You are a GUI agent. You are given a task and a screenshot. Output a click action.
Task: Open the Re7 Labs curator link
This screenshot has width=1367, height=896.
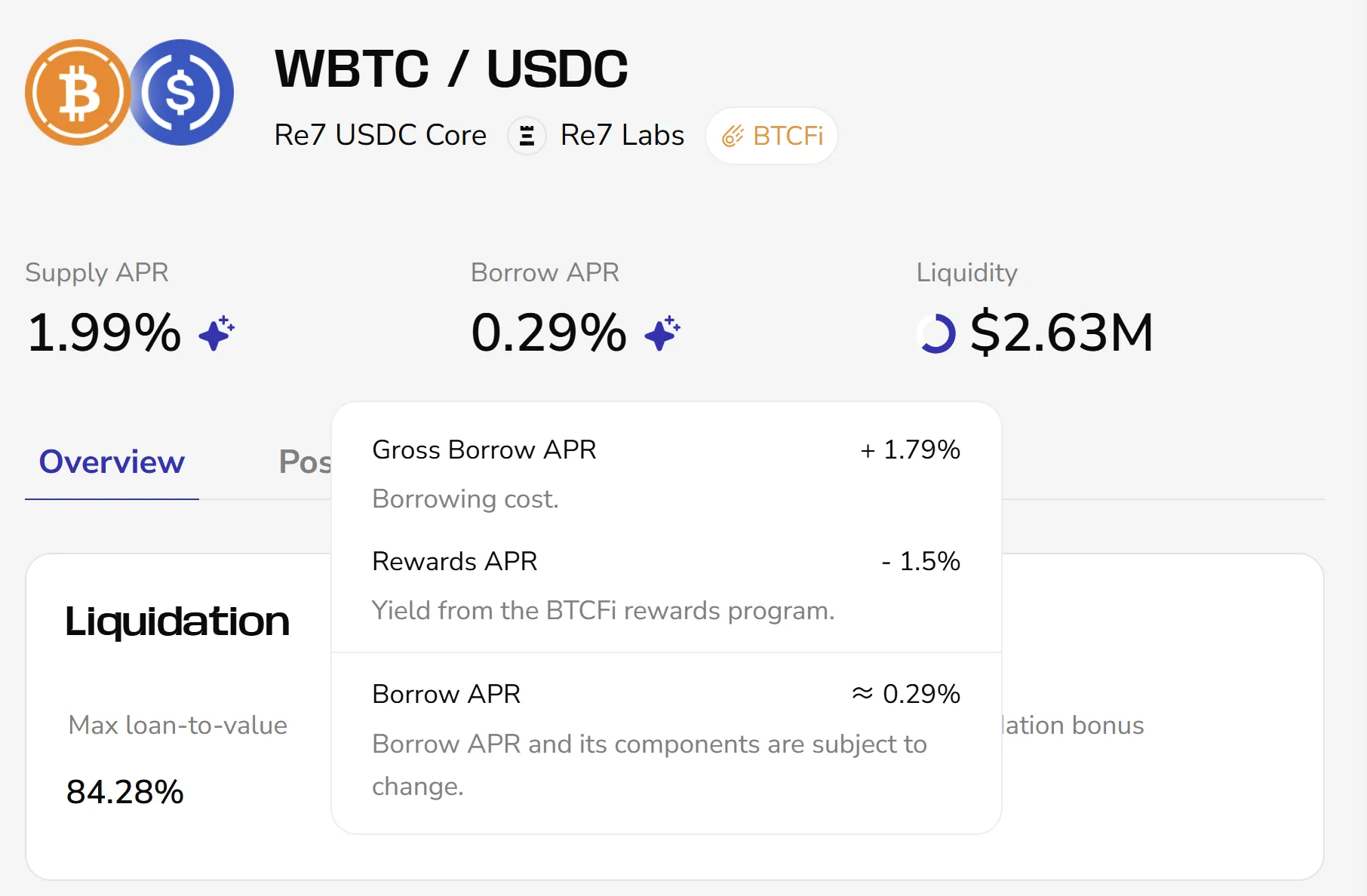point(622,136)
